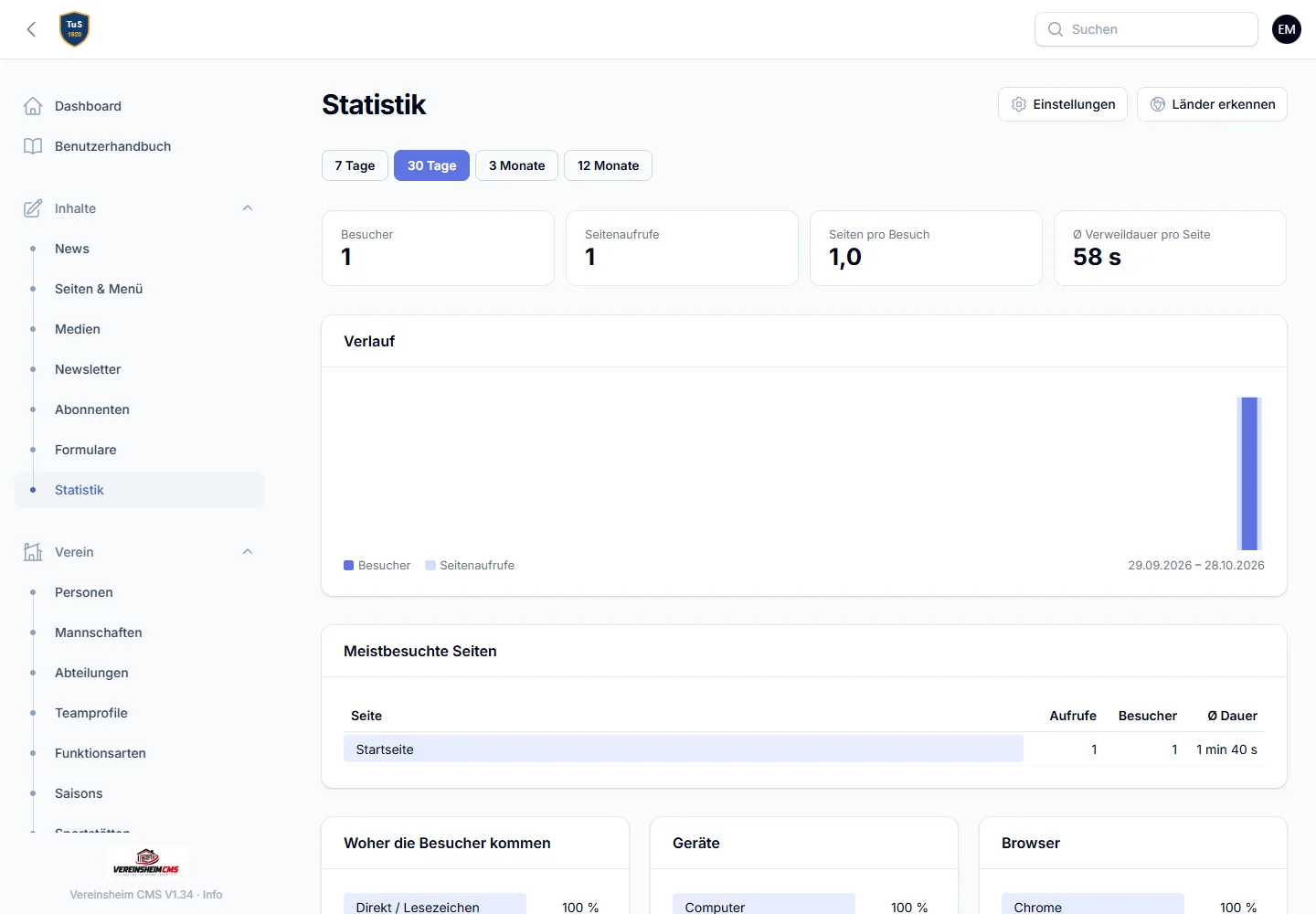The width and height of the screenshot is (1316, 914).
Task: Click the Inhalte pencil edit icon
Action: (x=33, y=208)
